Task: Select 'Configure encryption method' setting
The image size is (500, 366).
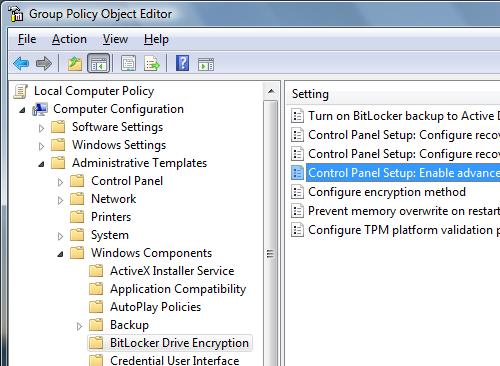Action: click(387, 192)
